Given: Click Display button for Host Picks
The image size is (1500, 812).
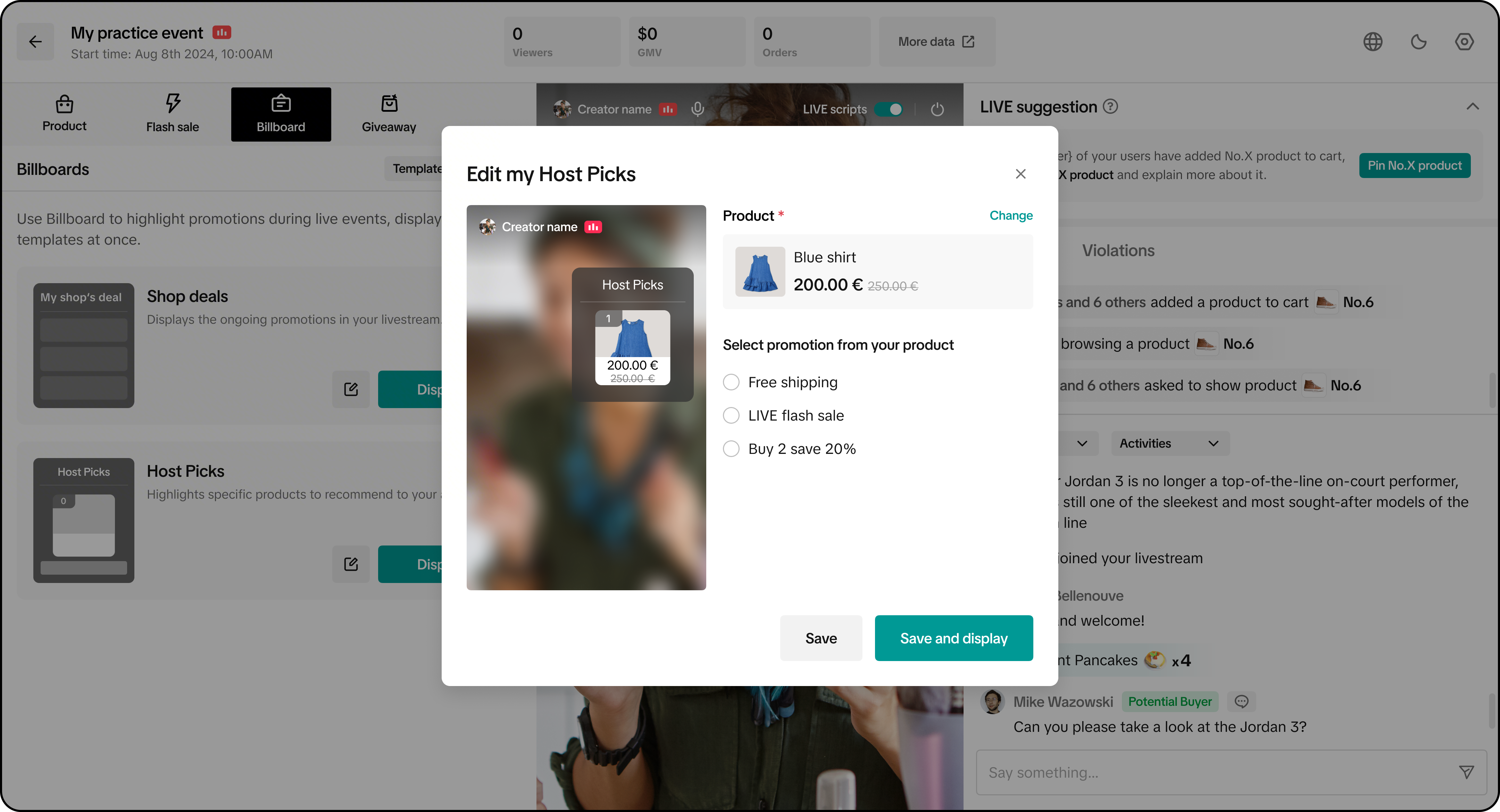Looking at the screenshot, I should 410,564.
